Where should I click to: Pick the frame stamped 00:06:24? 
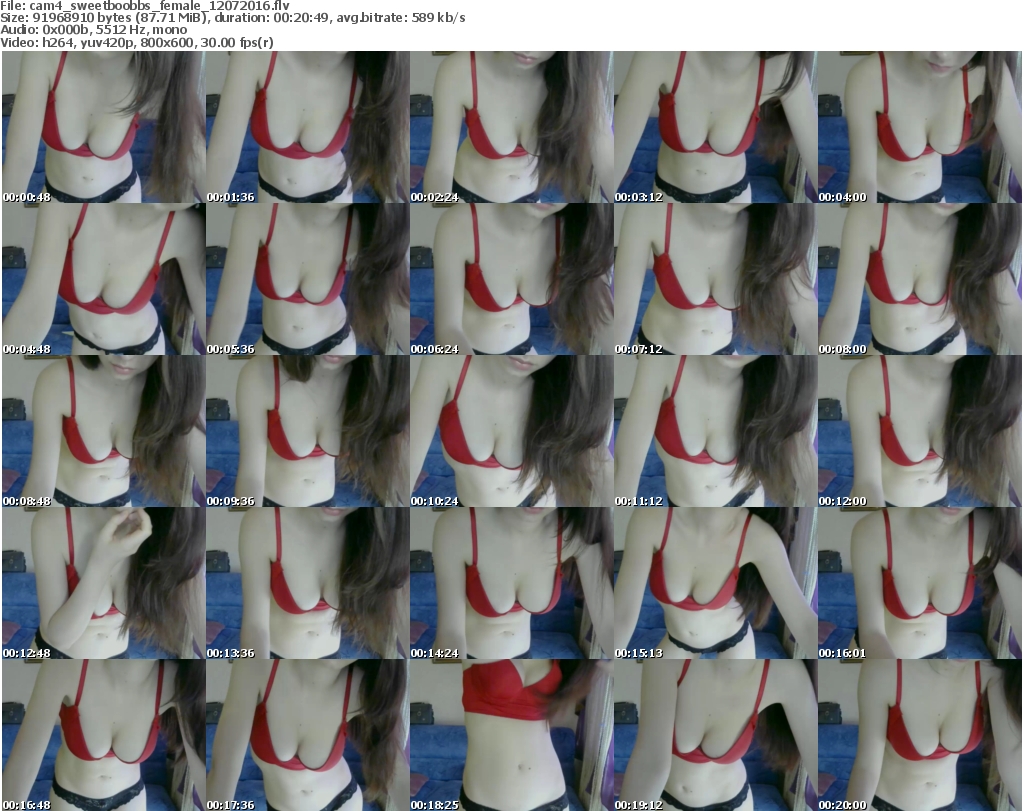click(x=512, y=279)
